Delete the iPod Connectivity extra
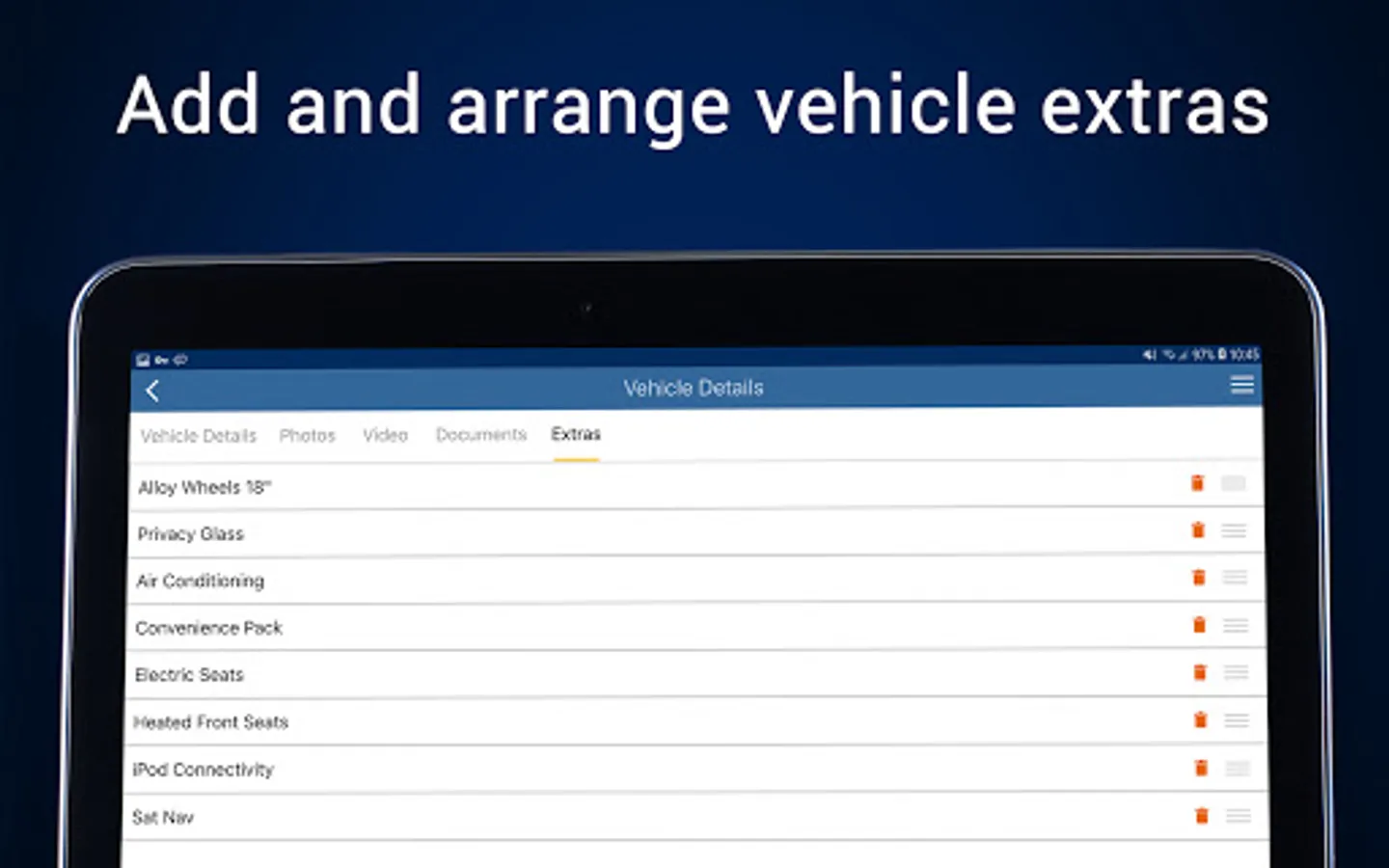Viewport: 1389px width, 868px height. 1201,768
